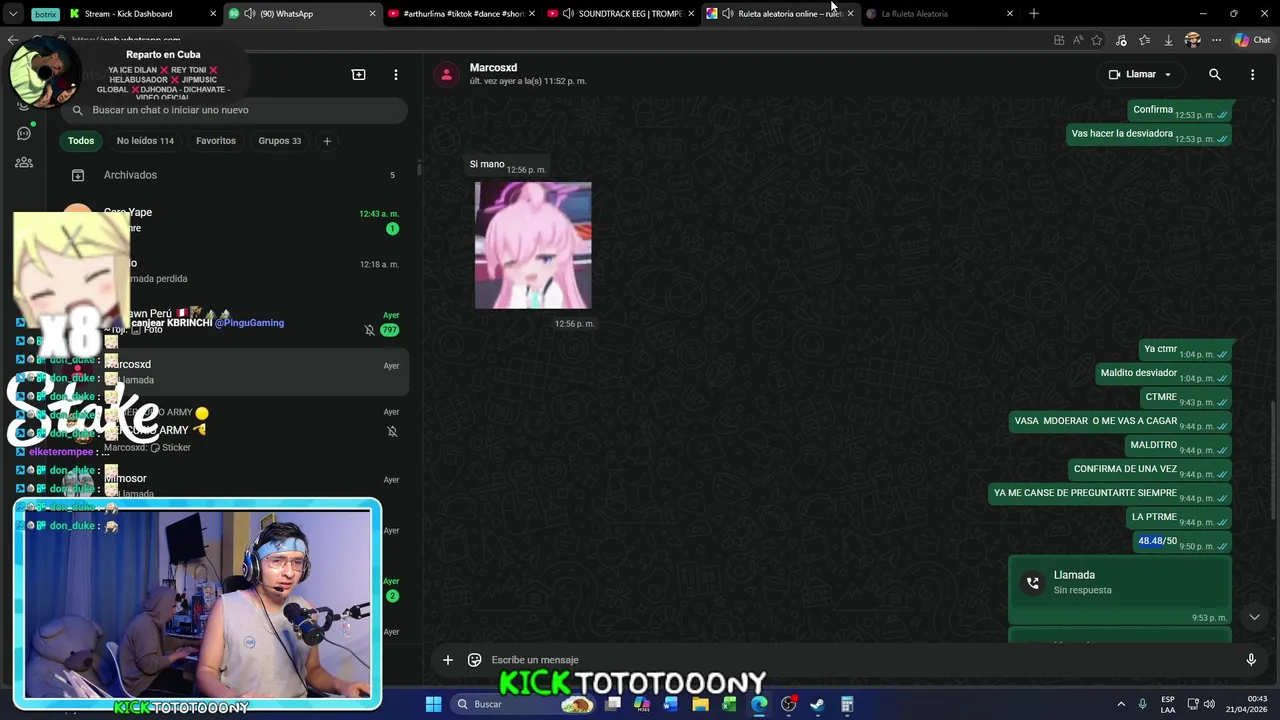Open File Explorer from the taskbar
The width and height of the screenshot is (1280, 720).
tap(700, 704)
